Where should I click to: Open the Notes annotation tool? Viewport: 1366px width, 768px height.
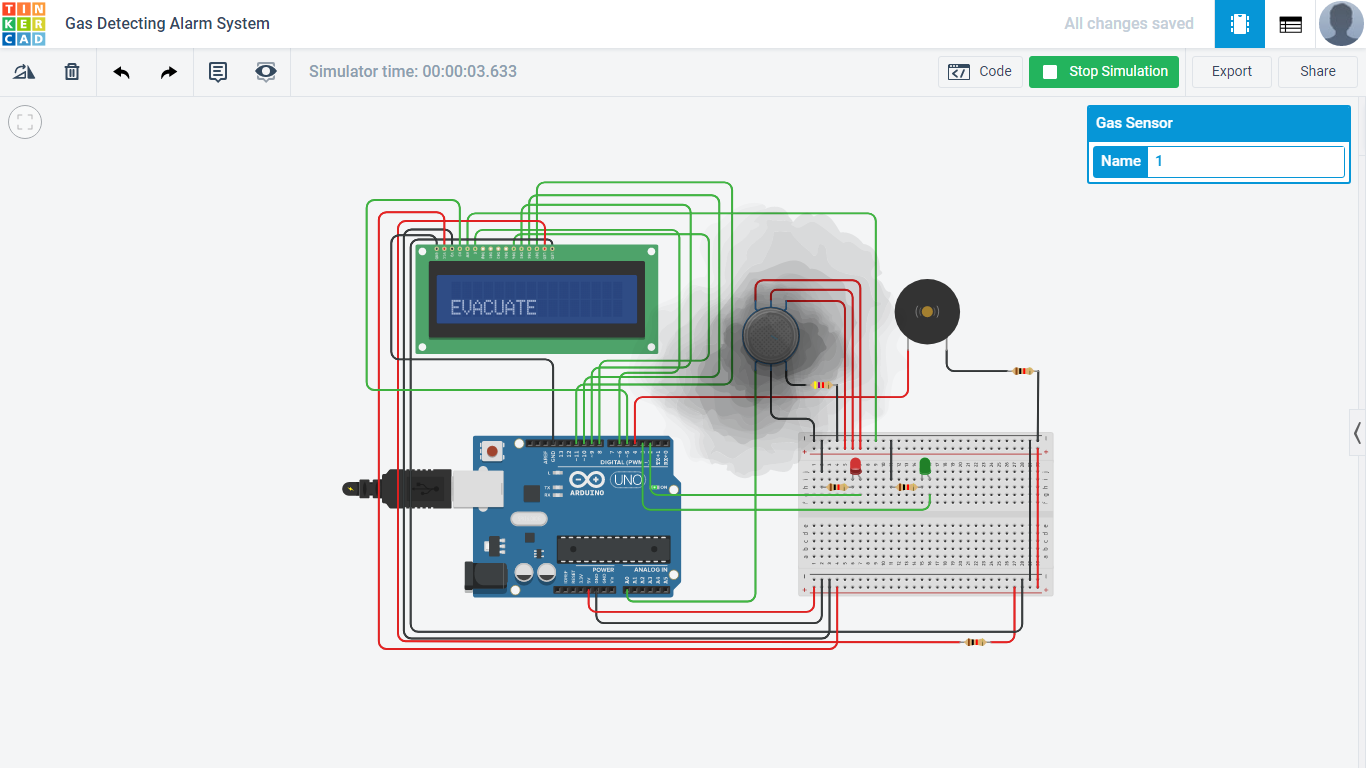pos(217,71)
